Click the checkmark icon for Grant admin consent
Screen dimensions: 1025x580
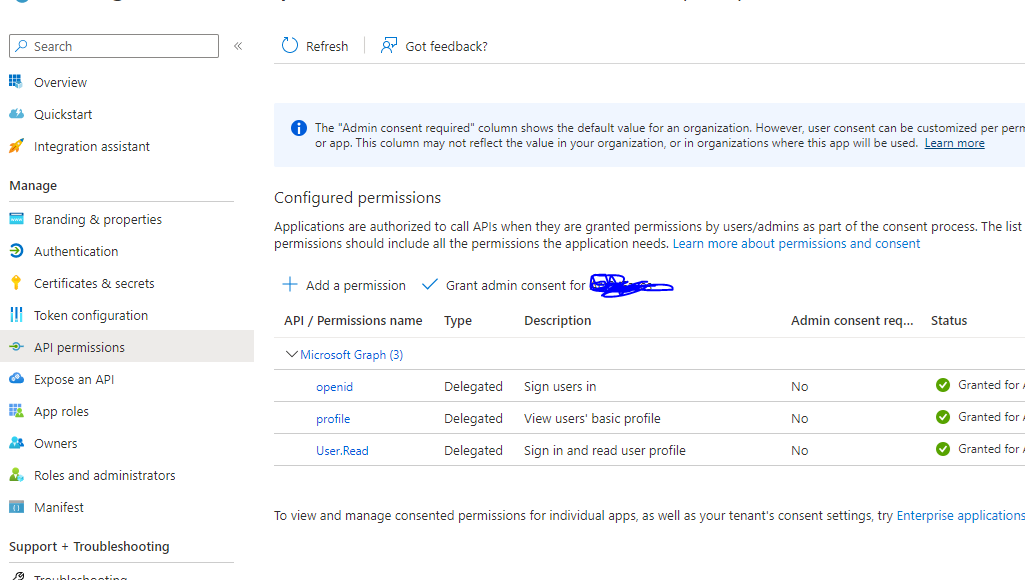tap(429, 284)
